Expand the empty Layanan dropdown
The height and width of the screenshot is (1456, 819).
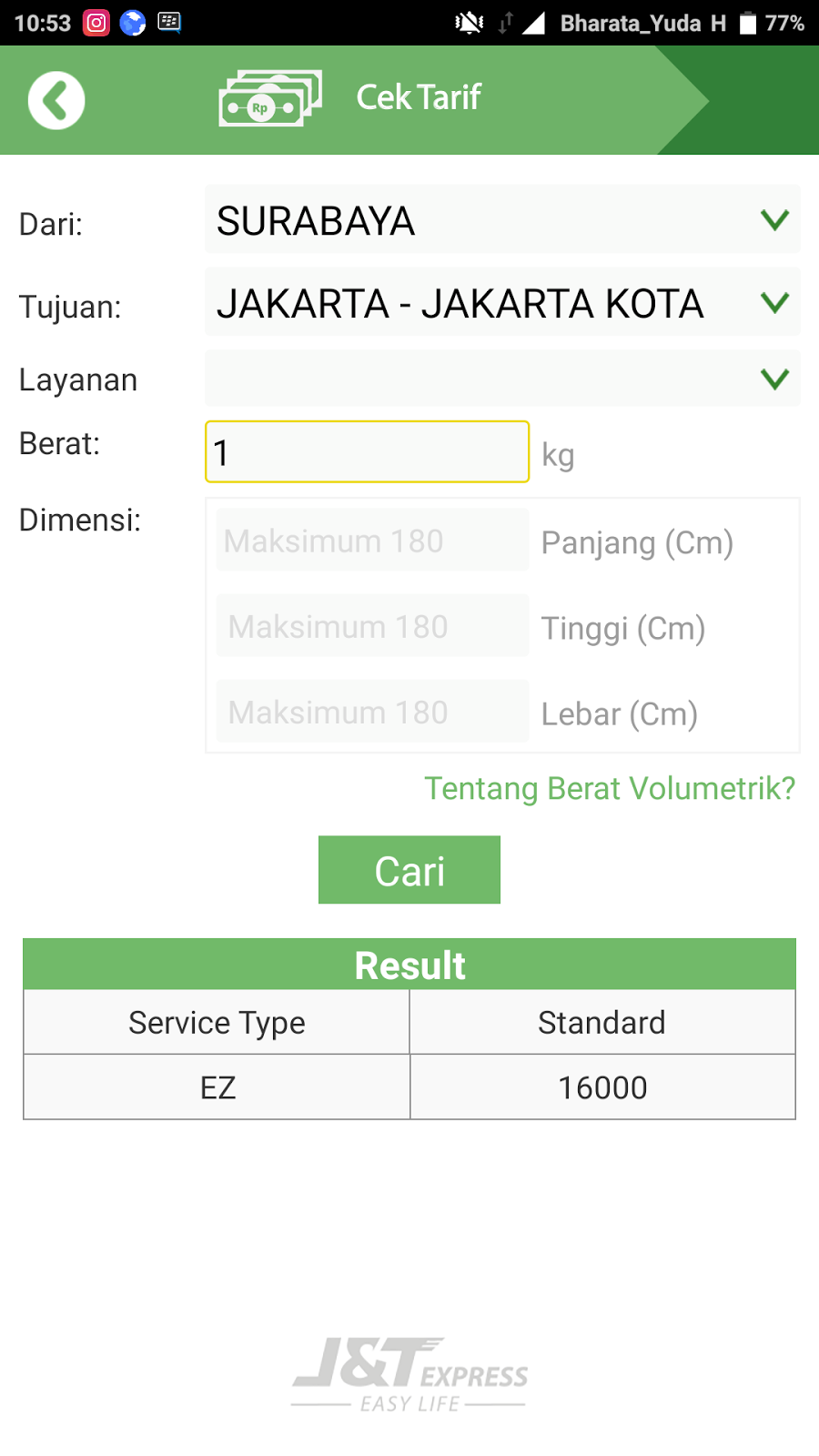tap(502, 379)
